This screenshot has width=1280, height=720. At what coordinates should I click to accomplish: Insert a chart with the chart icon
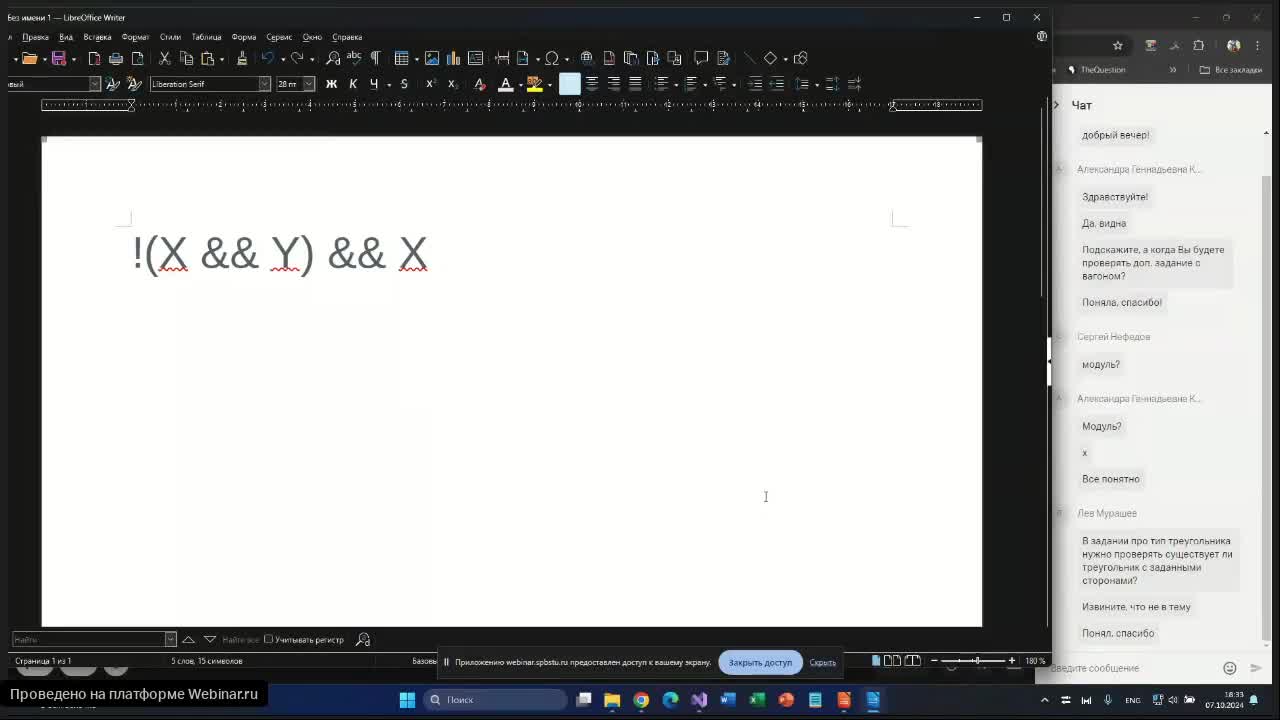pyautogui.click(x=453, y=58)
